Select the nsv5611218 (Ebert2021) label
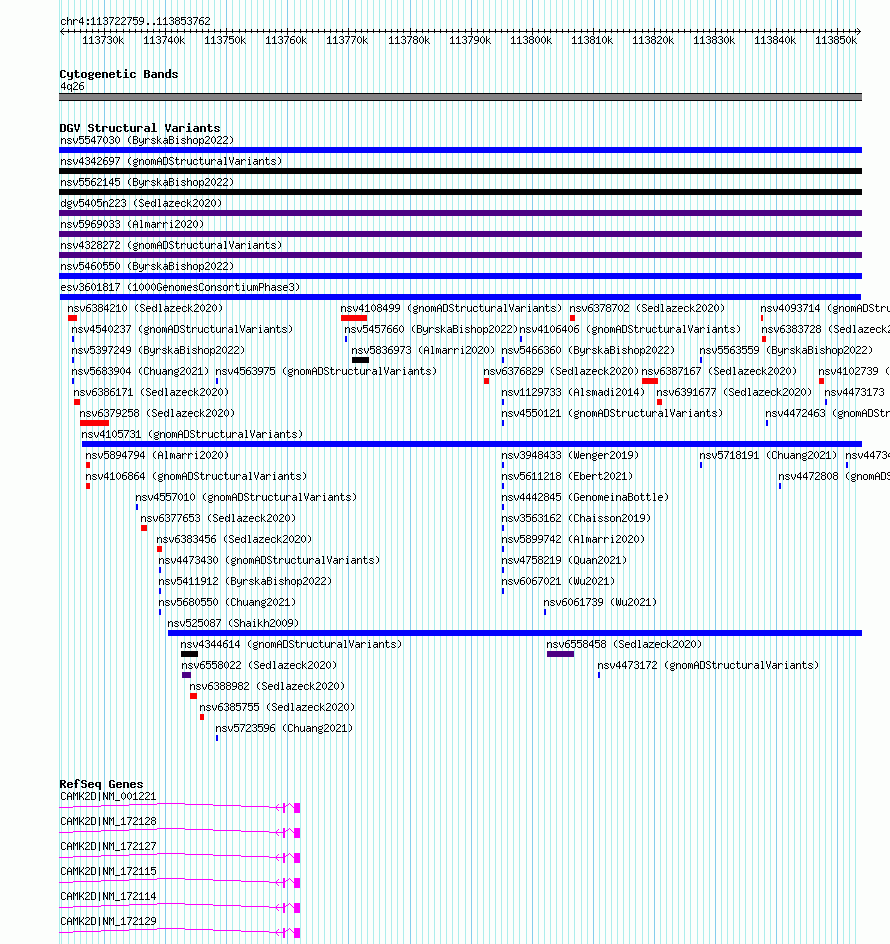 567,477
